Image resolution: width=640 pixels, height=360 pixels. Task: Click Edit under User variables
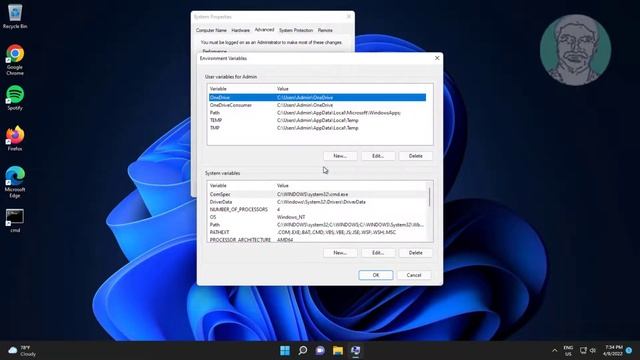[378, 156]
